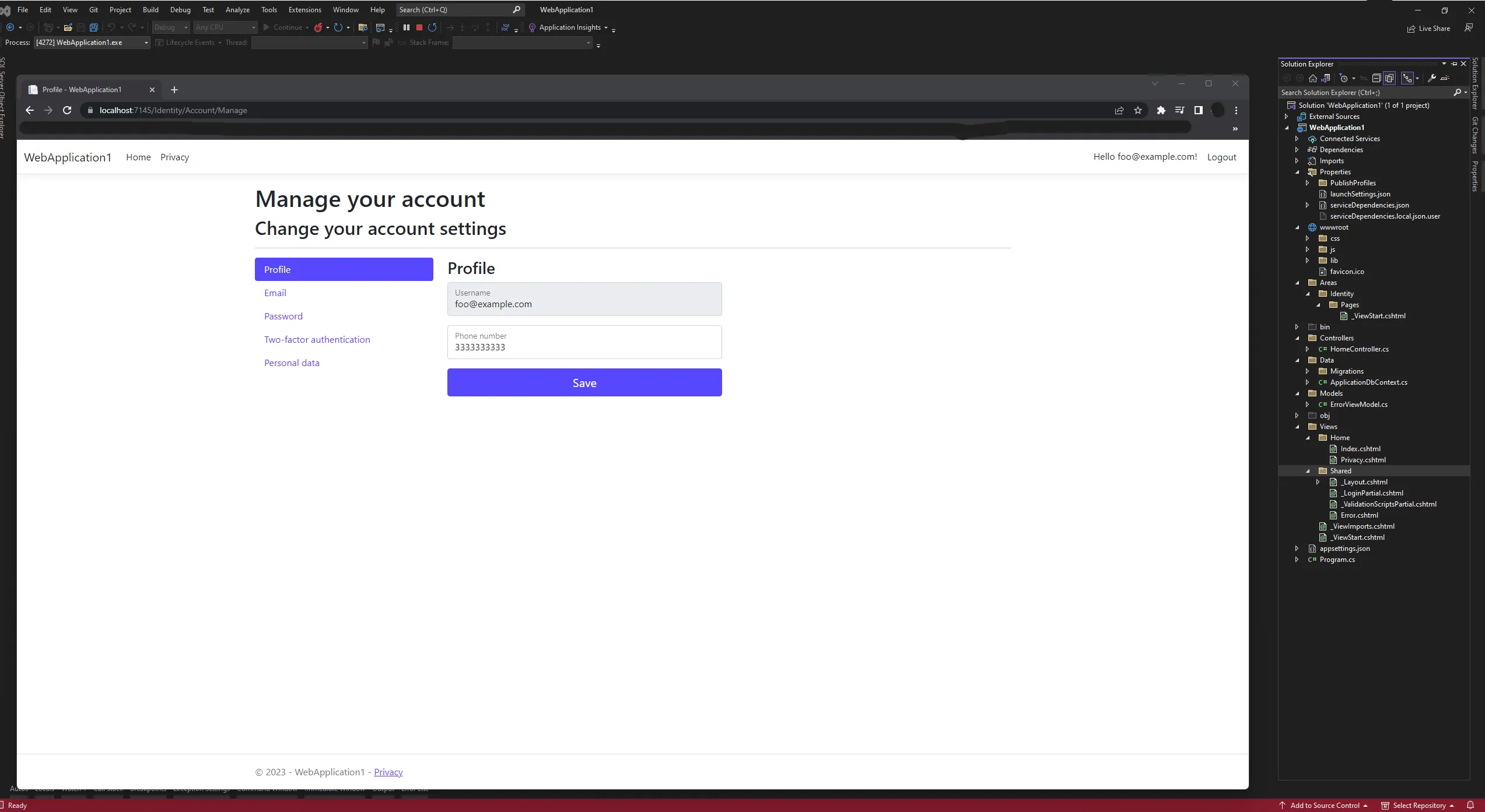
Task: Open the Debug menu
Action: (x=180, y=10)
